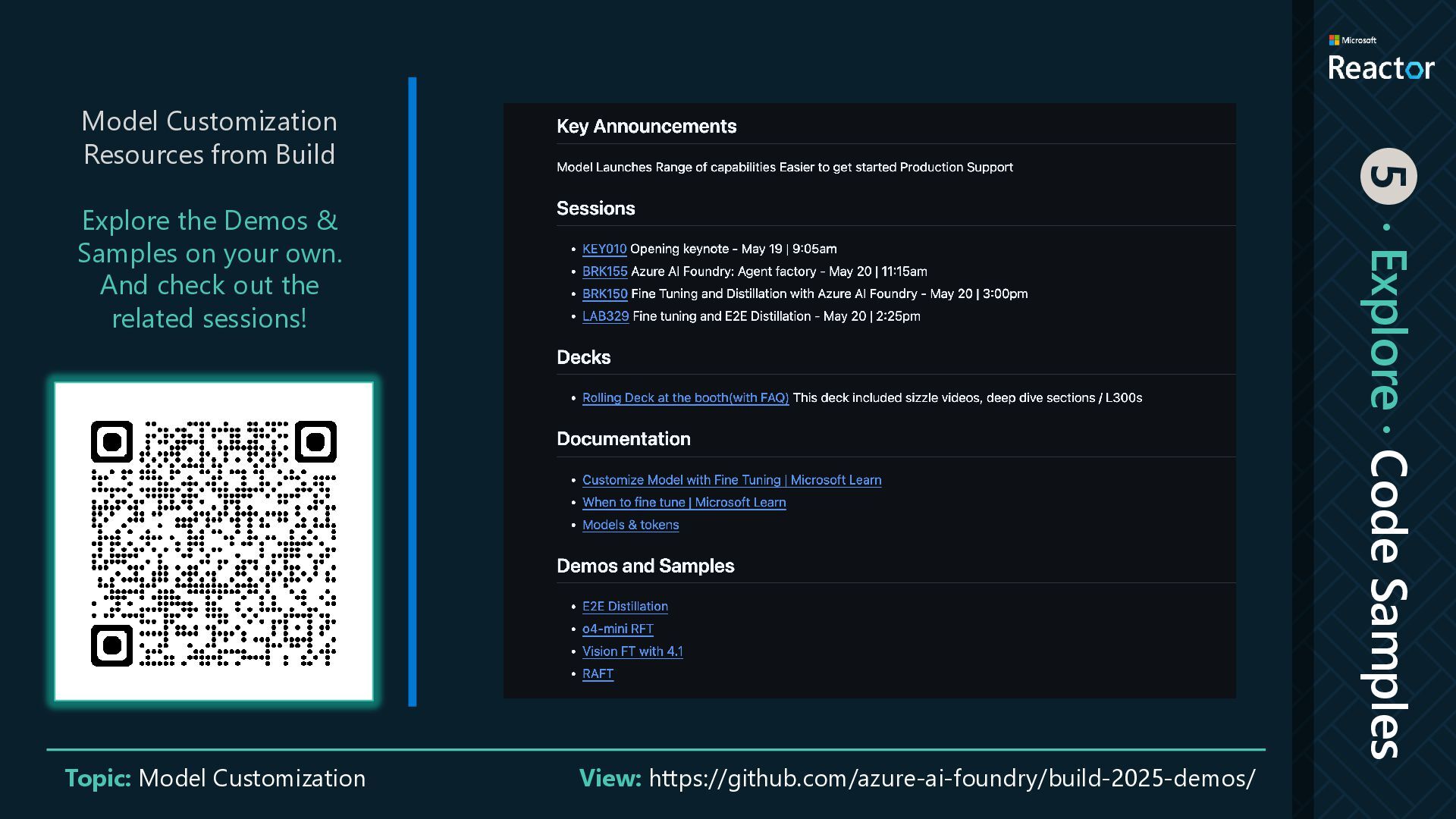Click the Sessions heading
This screenshot has height=819, width=1456.
(x=595, y=209)
